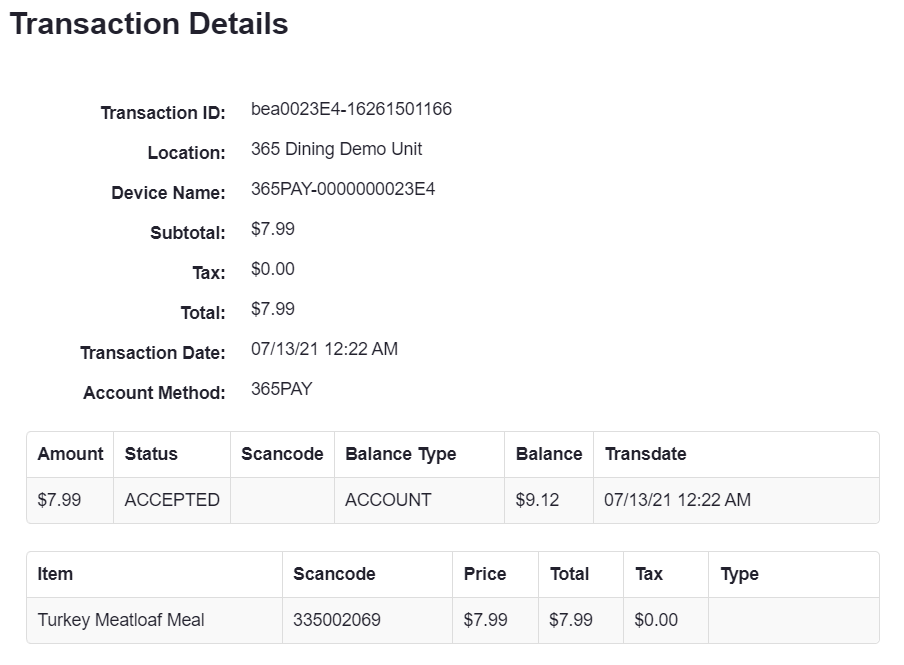Click the Price column header
The width and height of the screenshot is (904, 665).
(x=485, y=574)
